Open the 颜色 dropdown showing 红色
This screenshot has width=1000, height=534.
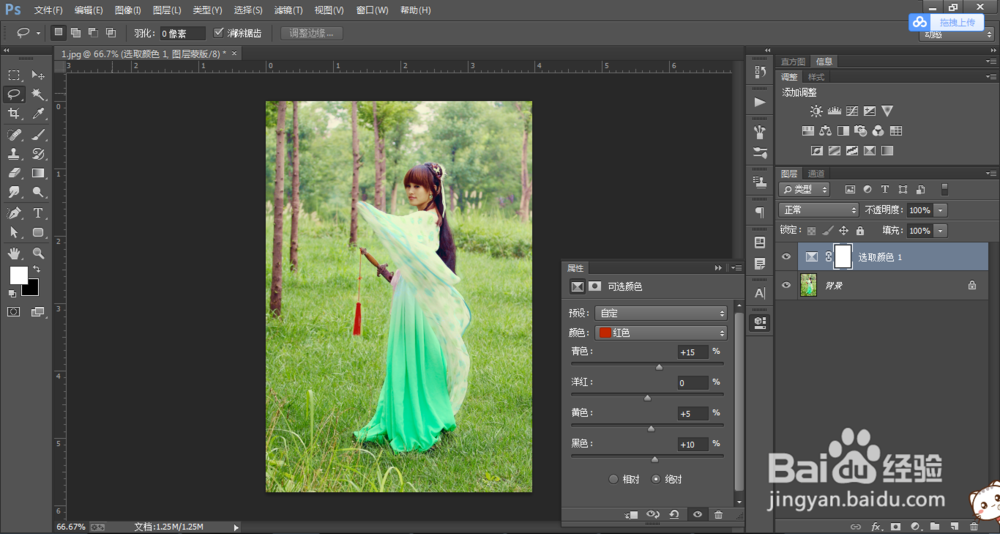pos(661,332)
